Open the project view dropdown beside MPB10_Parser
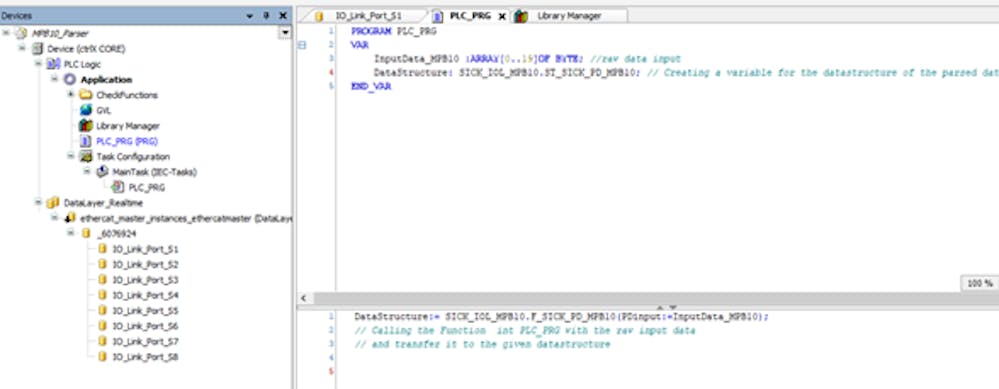This screenshot has width=999, height=389. (x=285, y=32)
